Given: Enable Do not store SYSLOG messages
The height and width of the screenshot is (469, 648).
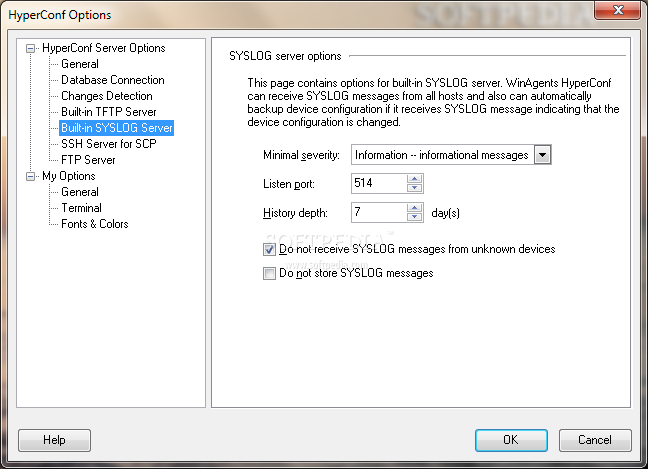Looking at the screenshot, I should click(x=269, y=274).
